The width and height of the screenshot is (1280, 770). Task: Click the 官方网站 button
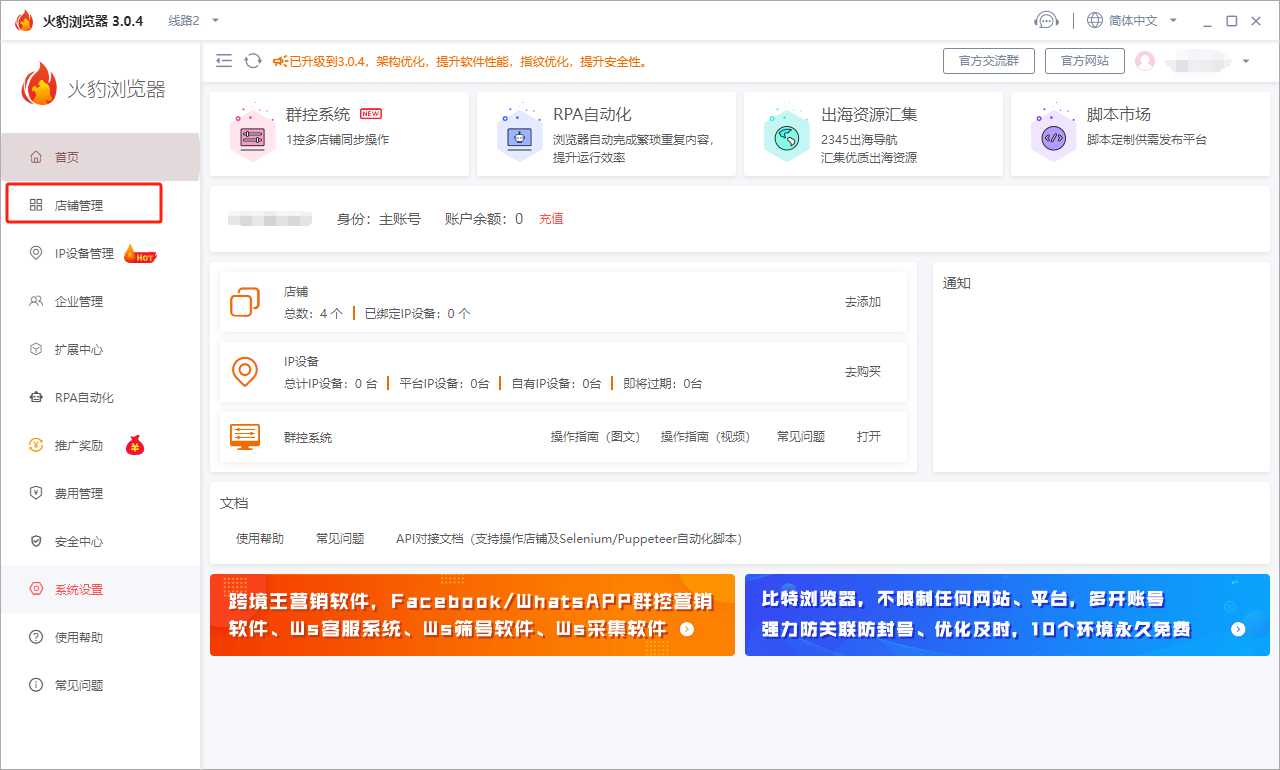[x=1084, y=60]
